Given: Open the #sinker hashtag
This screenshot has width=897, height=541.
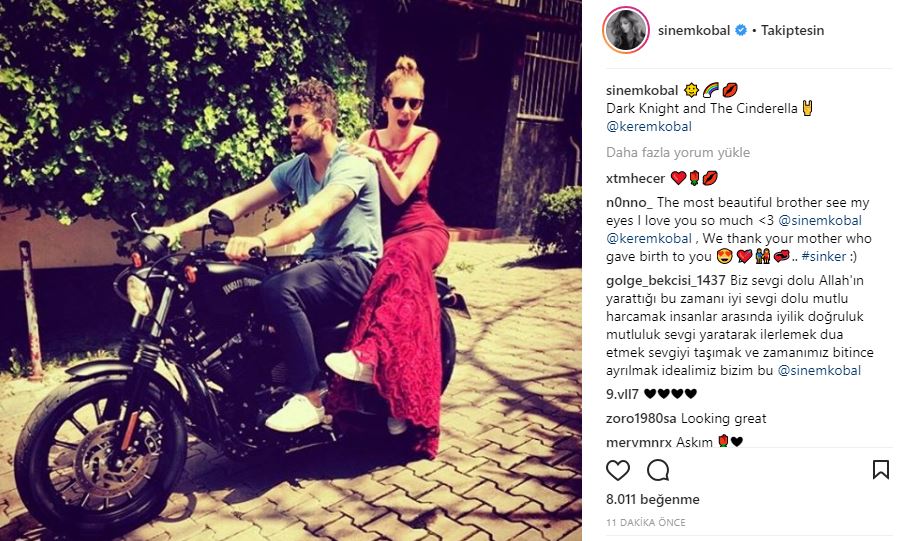Looking at the screenshot, I should (x=823, y=256).
